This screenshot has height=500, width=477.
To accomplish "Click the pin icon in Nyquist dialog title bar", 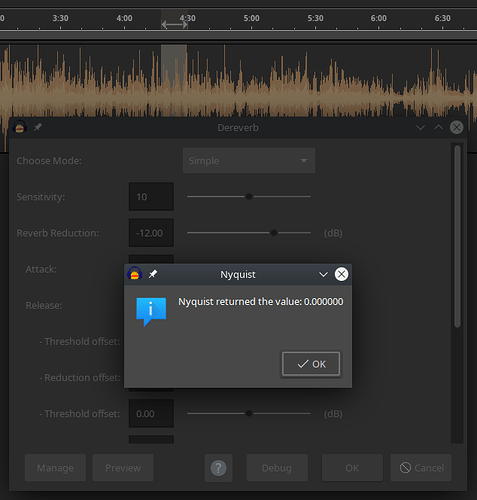I will 153,274.
